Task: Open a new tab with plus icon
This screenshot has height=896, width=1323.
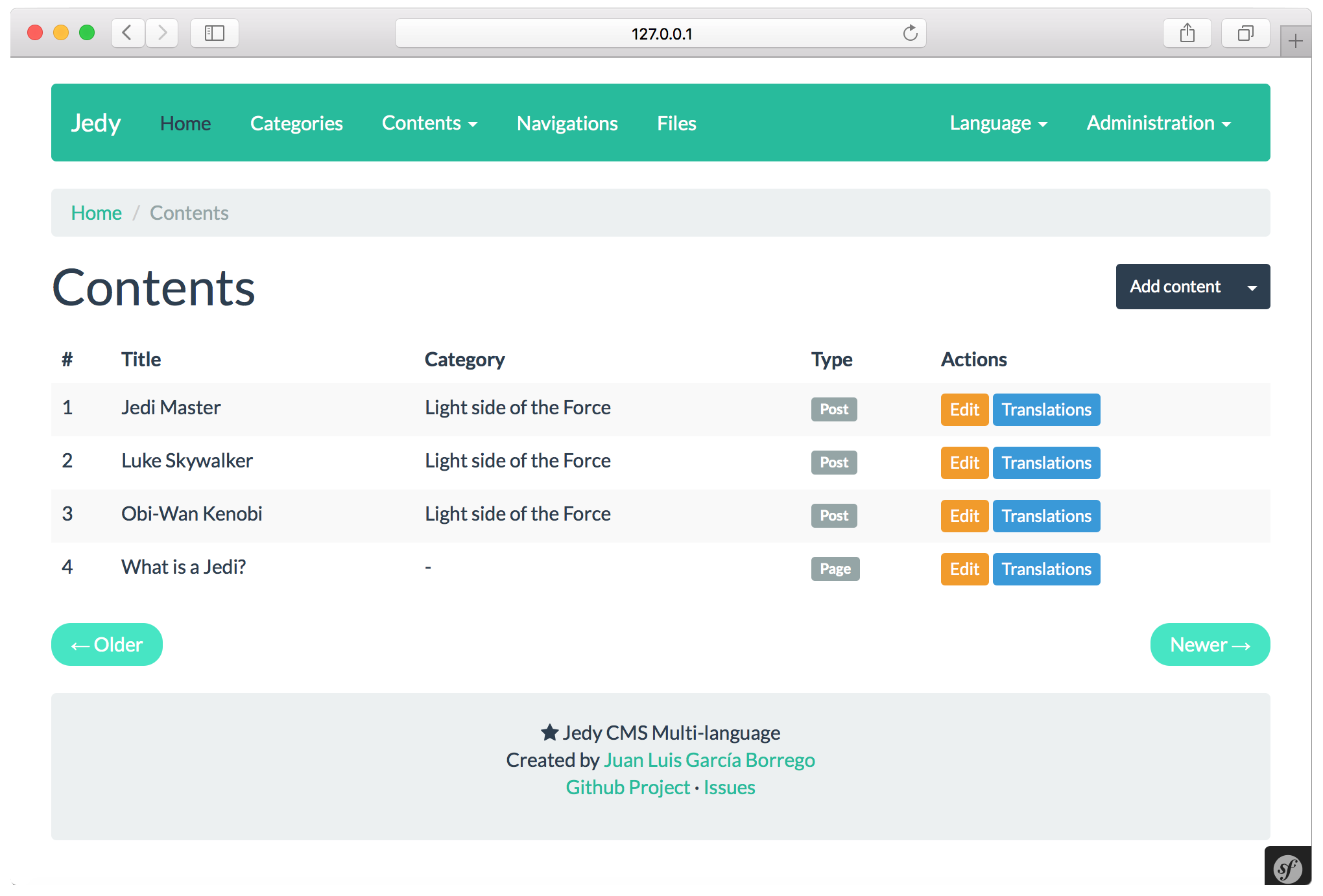Action: click(1295, 41)
